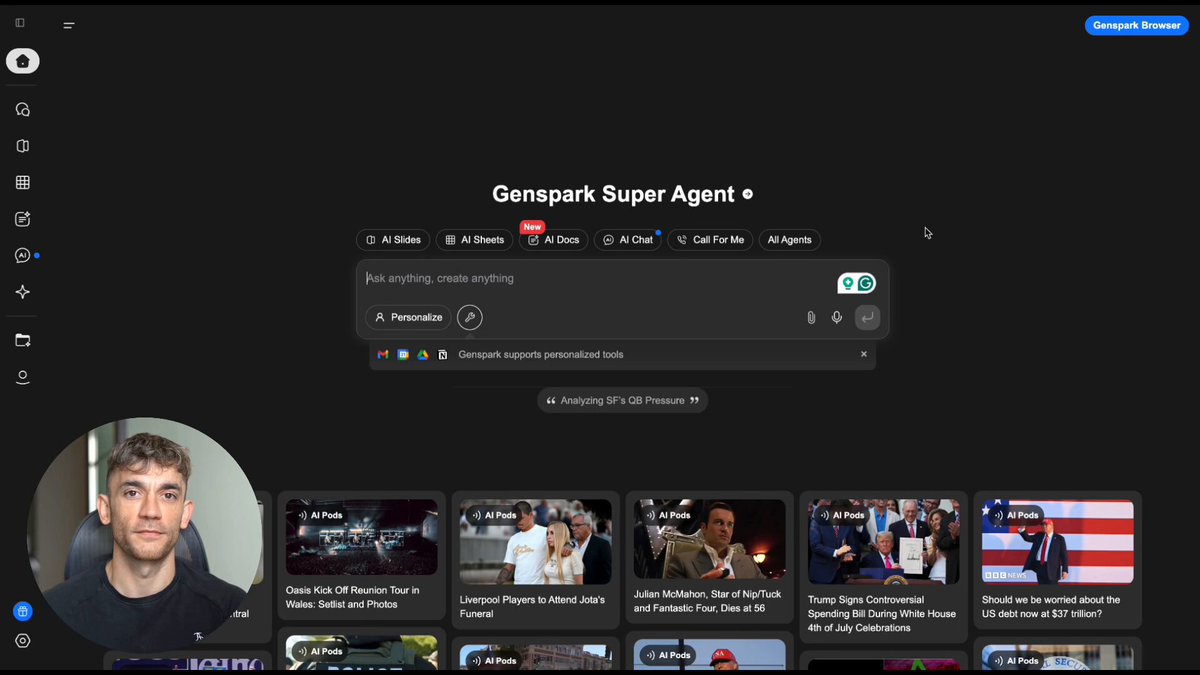Click the Google Drive icon in banner
This screenshot has width=1200, height=675.
(x=423, y=355)
